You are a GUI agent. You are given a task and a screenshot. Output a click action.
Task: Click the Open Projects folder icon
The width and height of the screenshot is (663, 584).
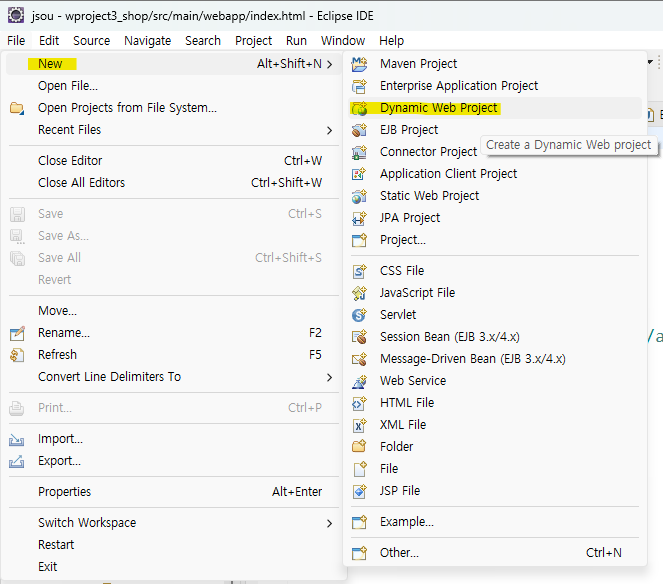[x=17, y=108]
